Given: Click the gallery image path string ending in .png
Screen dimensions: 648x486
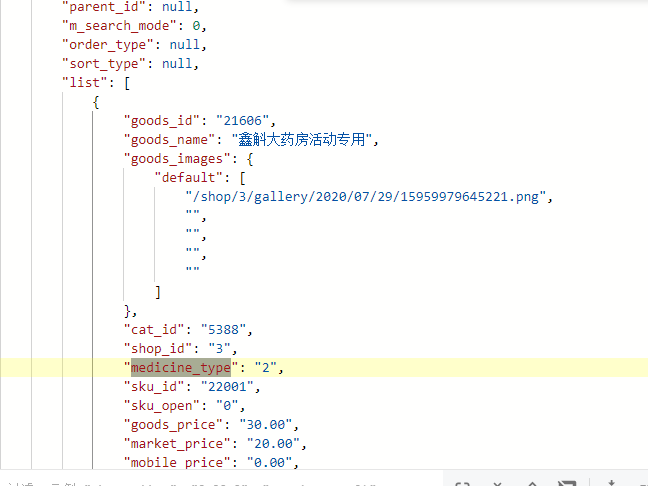Looking at the screenshot, I should point(368,196).
